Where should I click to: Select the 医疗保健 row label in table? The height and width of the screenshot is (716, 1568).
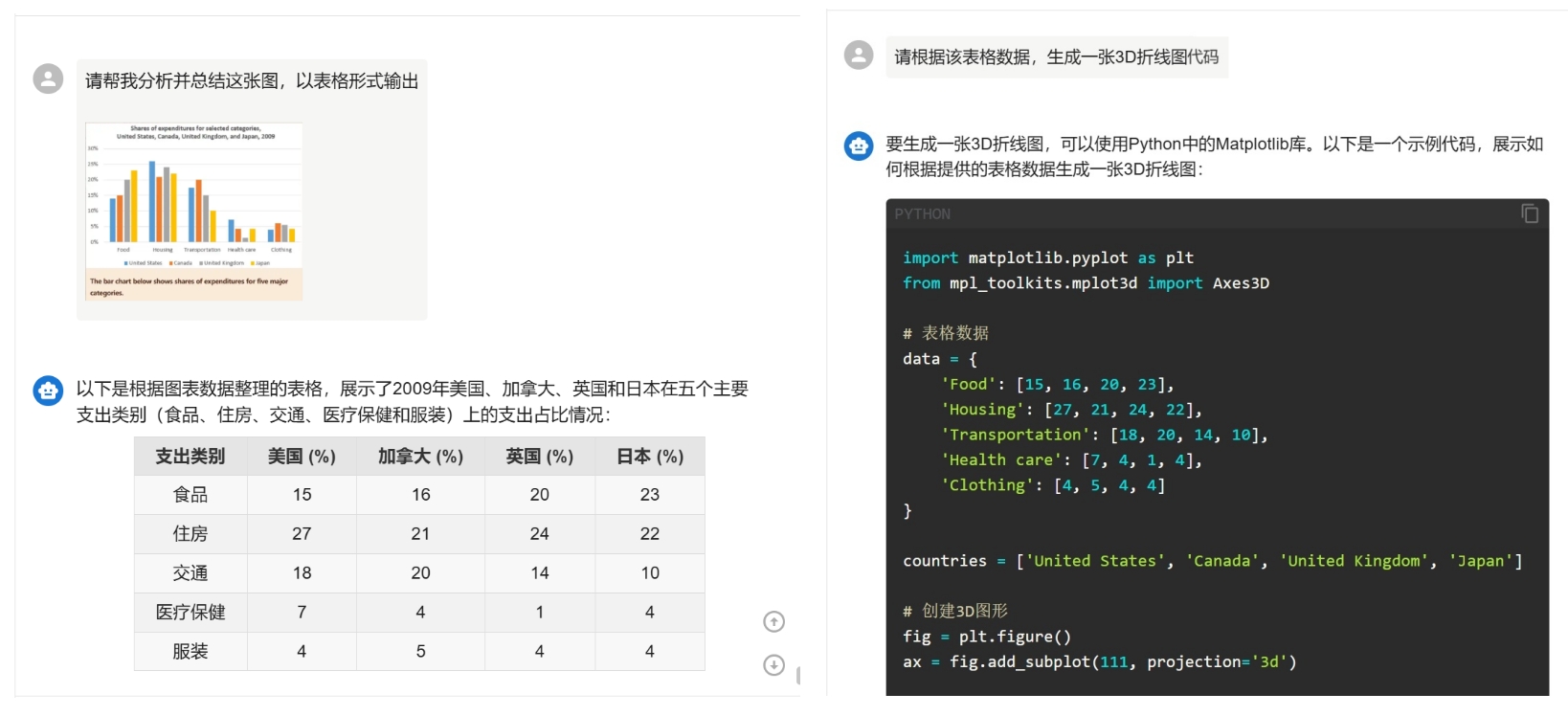click(190, 613)
